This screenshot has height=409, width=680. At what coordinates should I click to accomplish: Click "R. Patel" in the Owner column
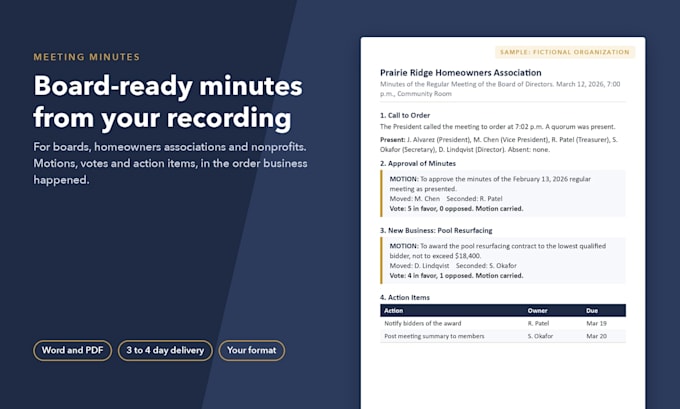538,323
